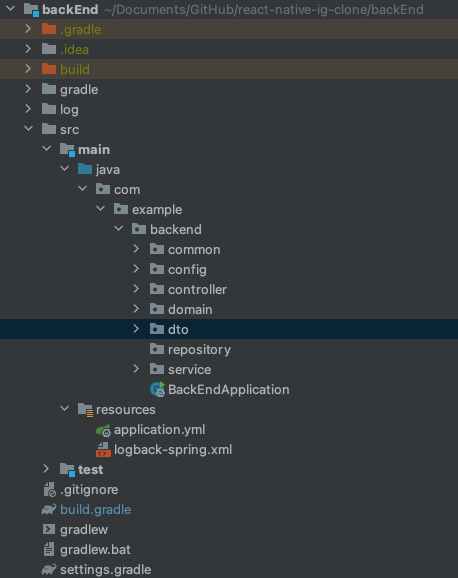Click the gradle folder icon
The height and width of the screenshot is (578, 458).
[x=49, y=89]
